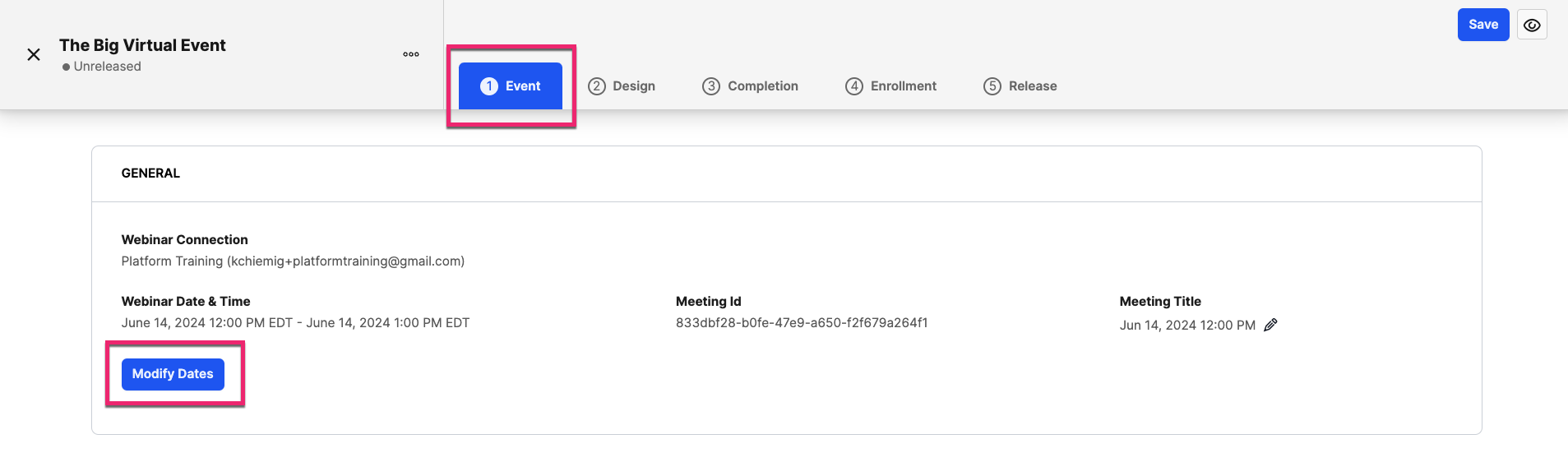Switch to the Event tab
Screen dimensions: 1568x453
pyautogui.click(x=511, y=86)
